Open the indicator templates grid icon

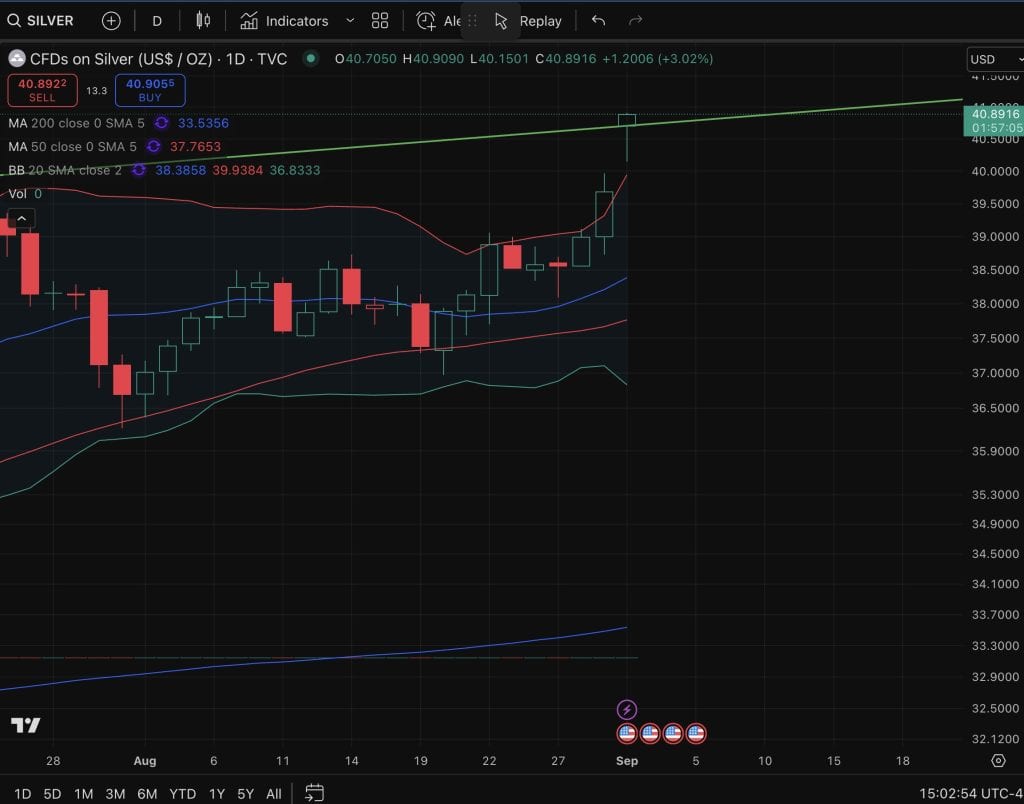pyautogui.click(x=380, y=21)
